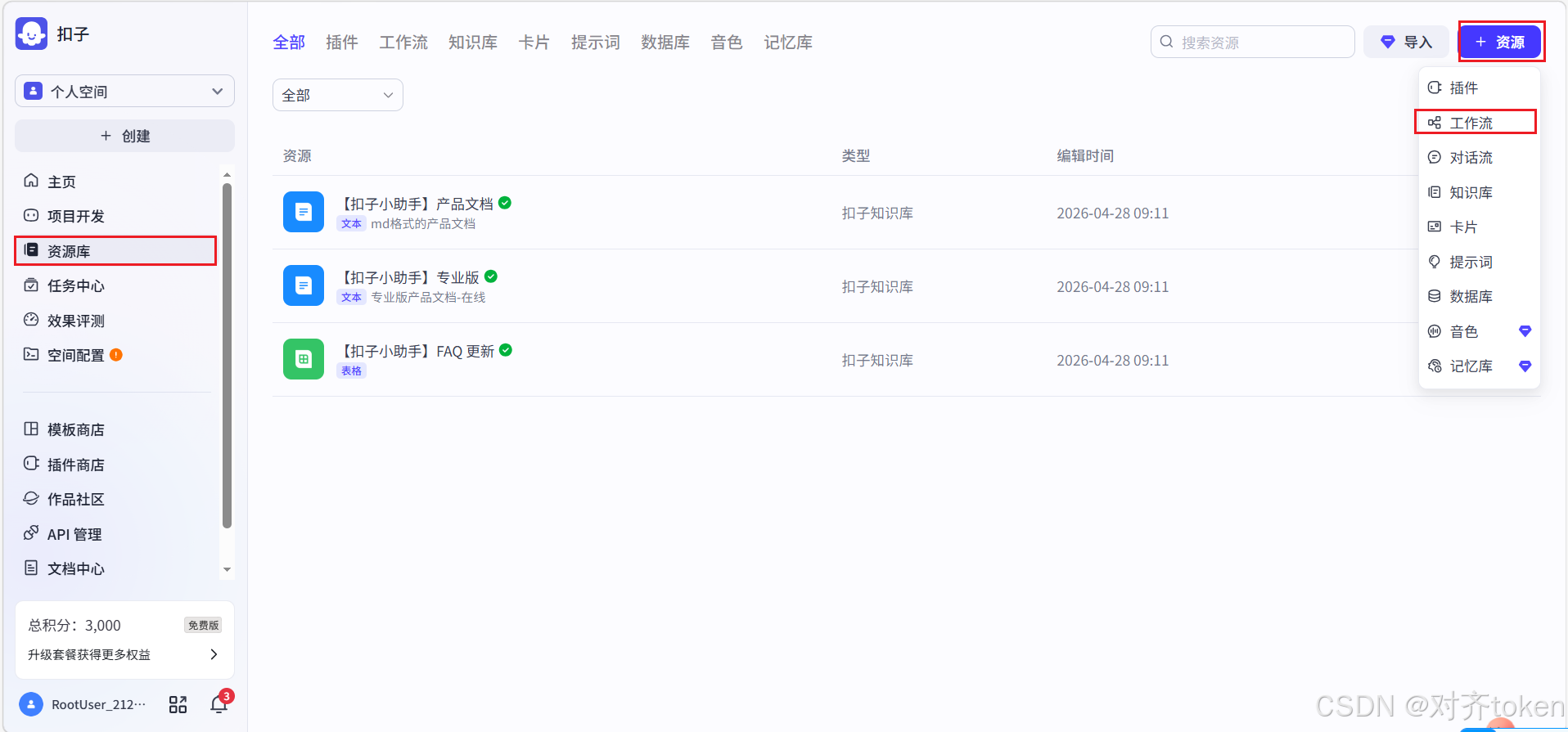
Task: Open API 管理 icon
Action: pos(31,533)
